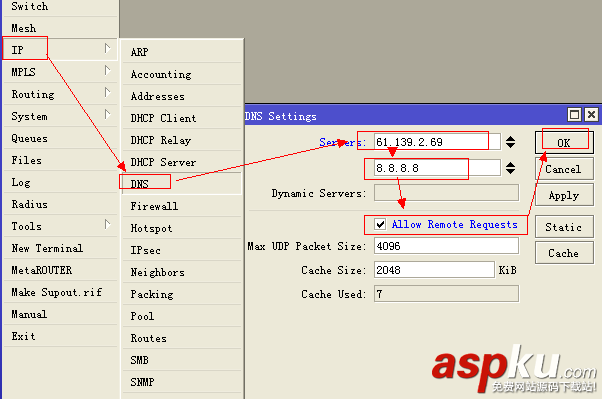Edit the 61.139.2.69 server field
Viewport: 602px width, 399px height.
[437, 142]
